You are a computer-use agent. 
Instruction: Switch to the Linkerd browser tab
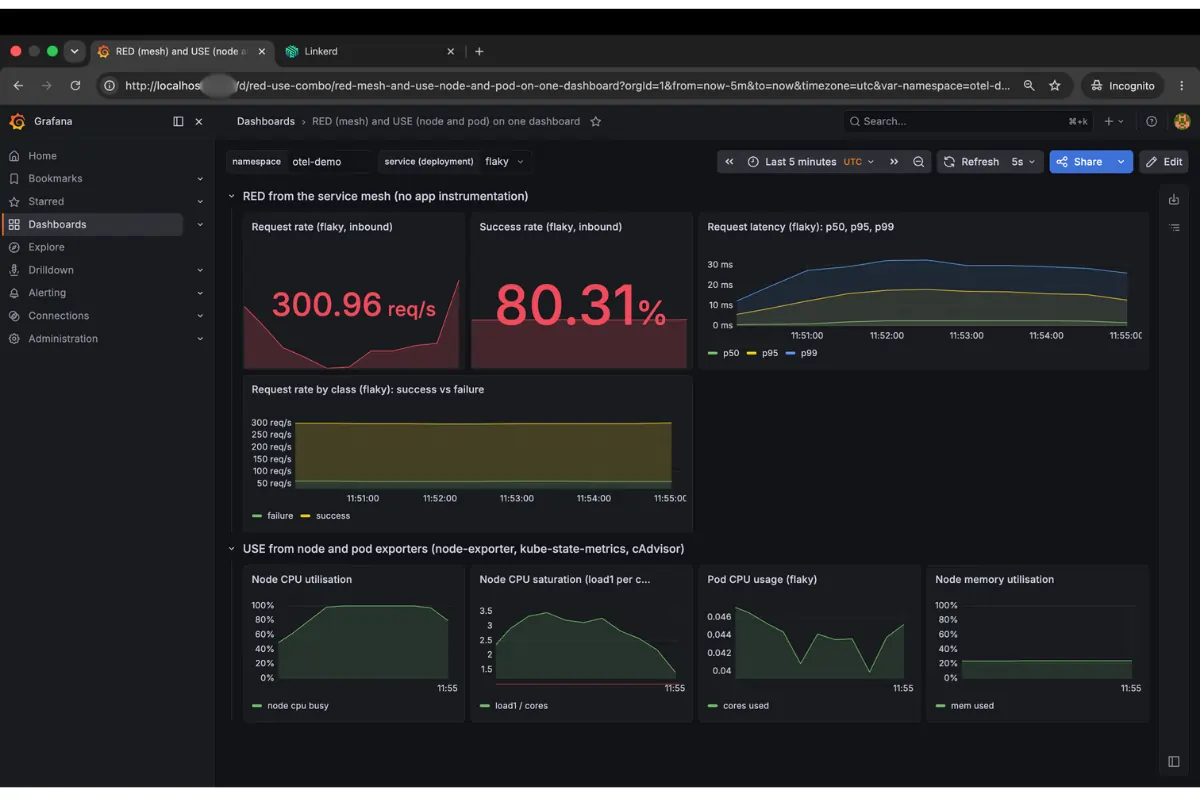[x=369, y=51]
